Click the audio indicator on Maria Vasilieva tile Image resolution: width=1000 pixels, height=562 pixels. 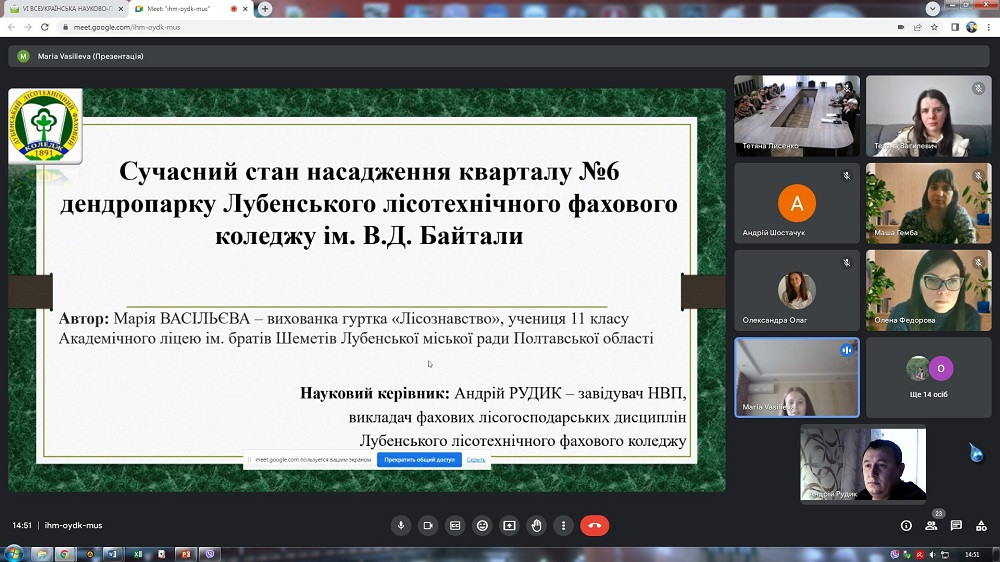point(846,350)
